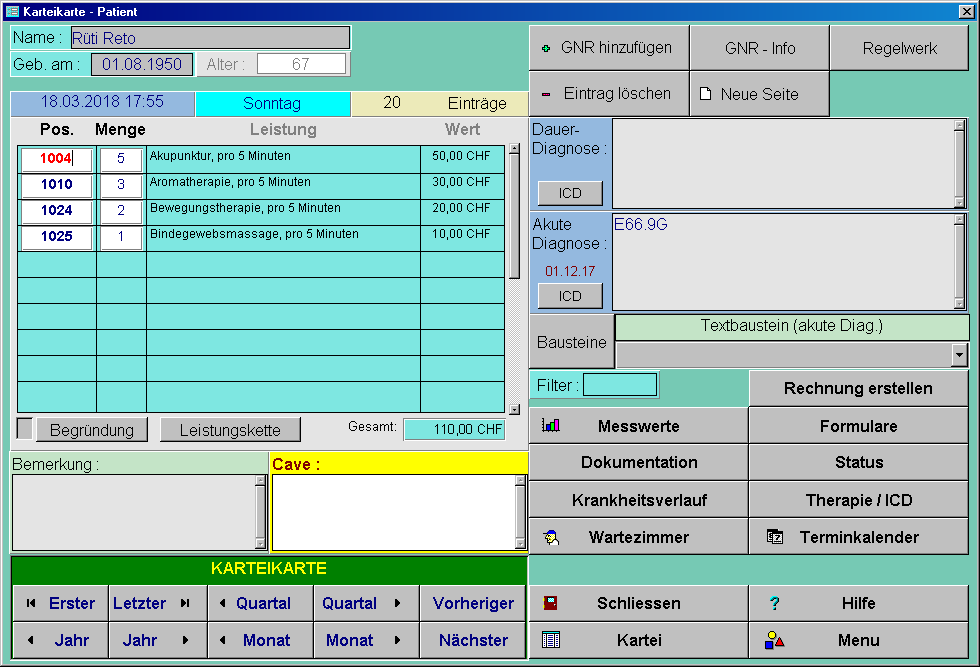Click into the Filter input field
This screenshot has width=980, height=667.
(x=620, y=385)
